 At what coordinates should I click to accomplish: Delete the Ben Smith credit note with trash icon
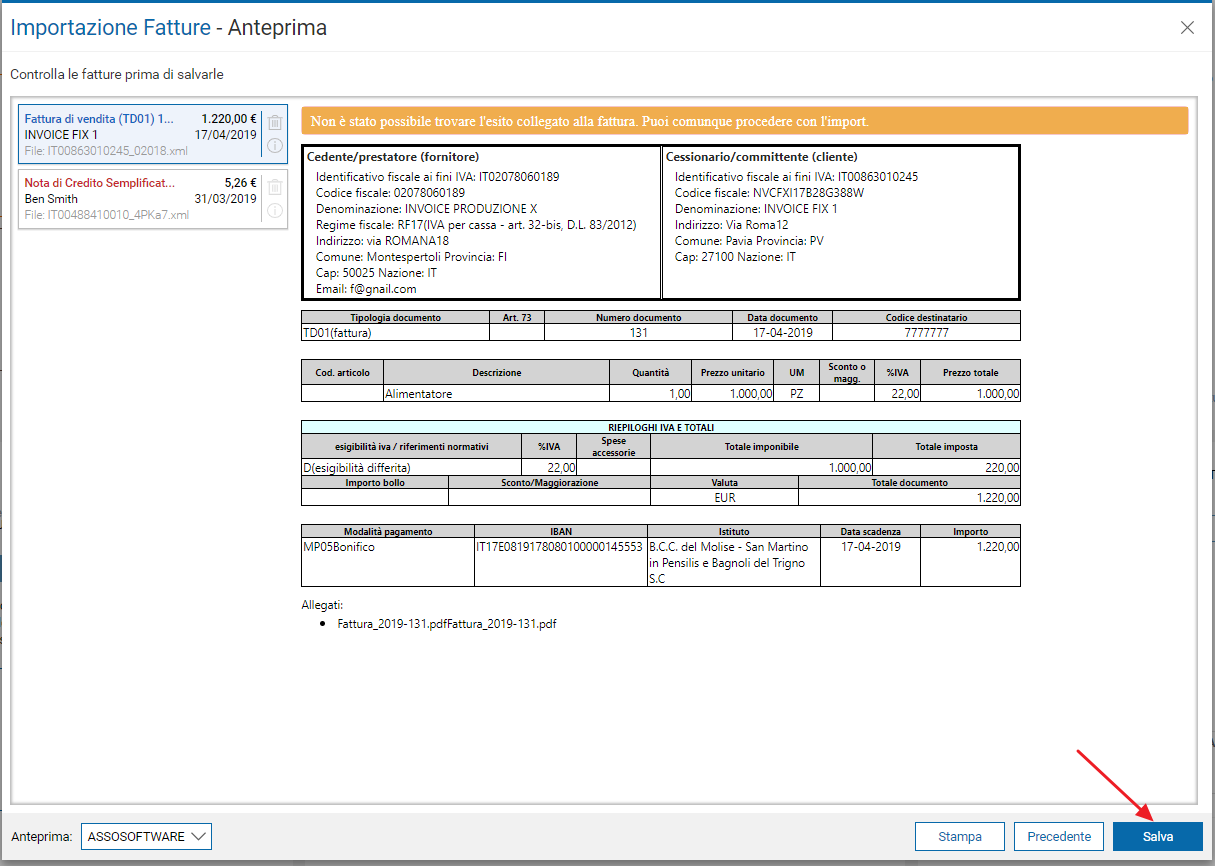point(275,188)
